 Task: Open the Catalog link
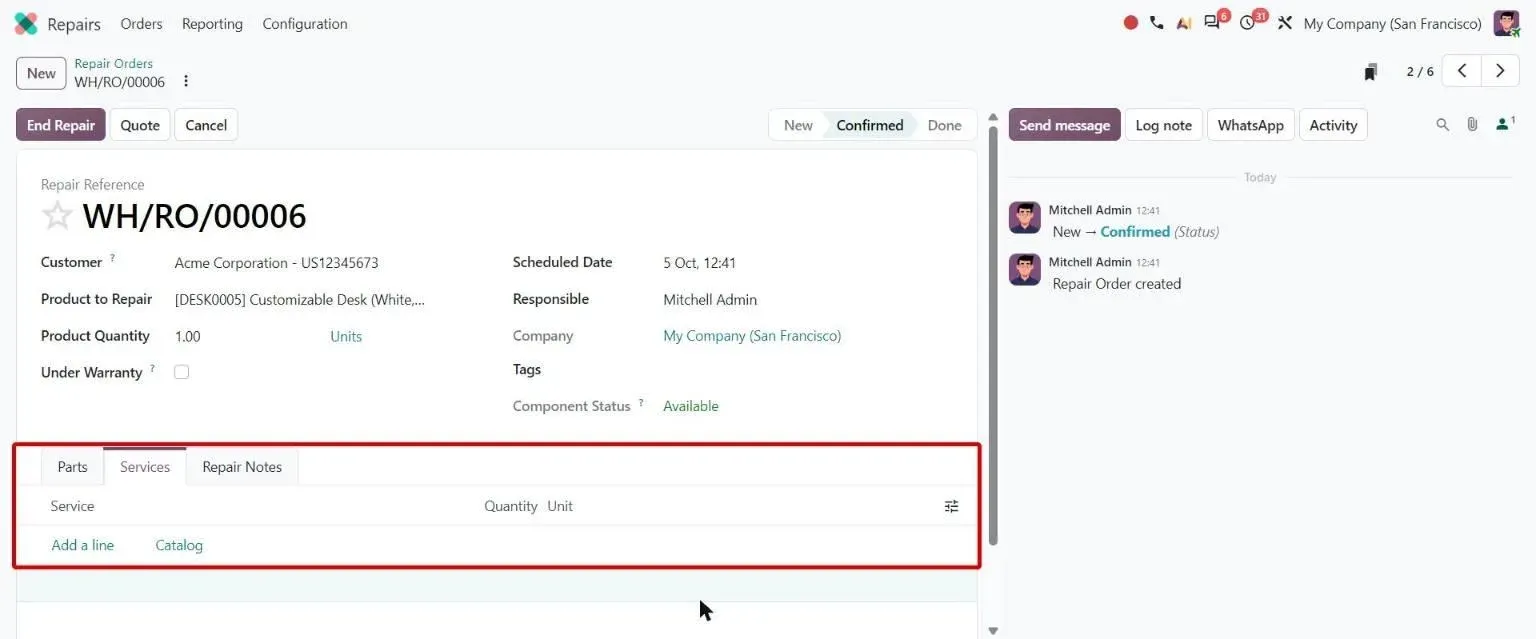point(179,545)
